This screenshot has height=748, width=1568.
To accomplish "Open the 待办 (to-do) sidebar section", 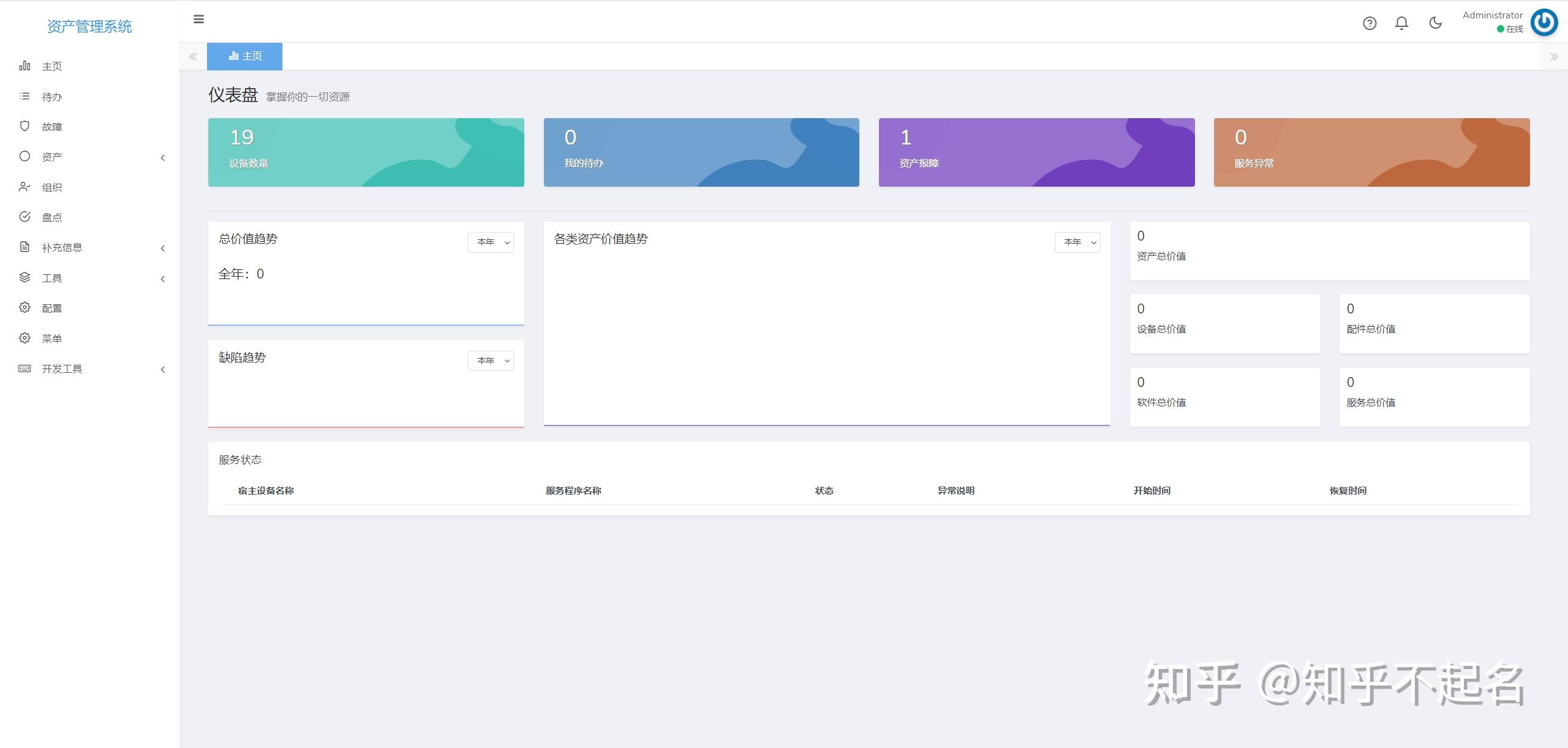I will (x=51, y=96).
